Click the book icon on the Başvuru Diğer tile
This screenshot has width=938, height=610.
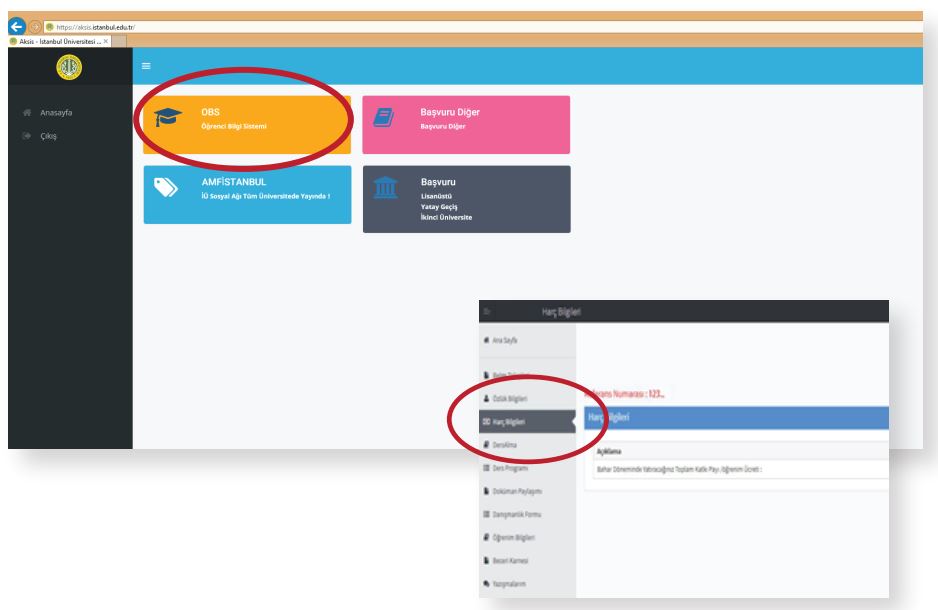click(384, 117)
